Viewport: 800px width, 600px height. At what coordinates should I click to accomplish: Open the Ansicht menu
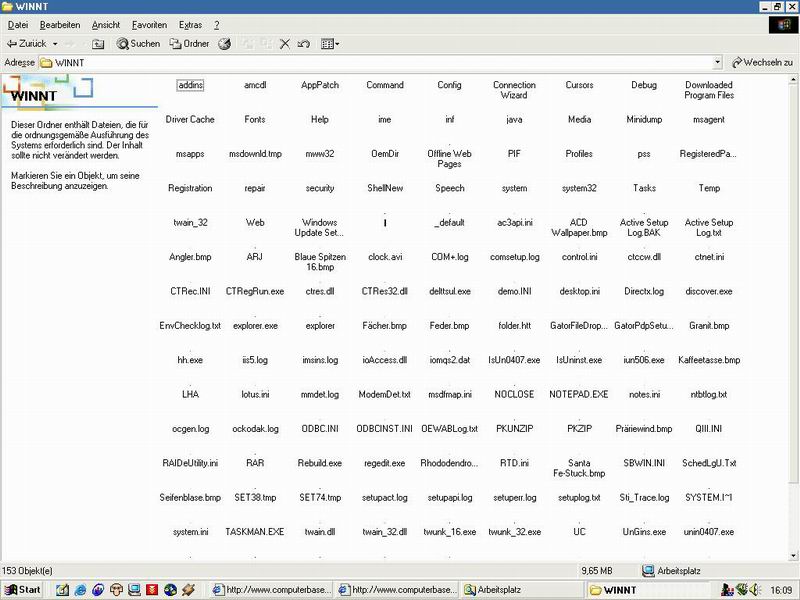pyautogui.click(x=106, y=25)
